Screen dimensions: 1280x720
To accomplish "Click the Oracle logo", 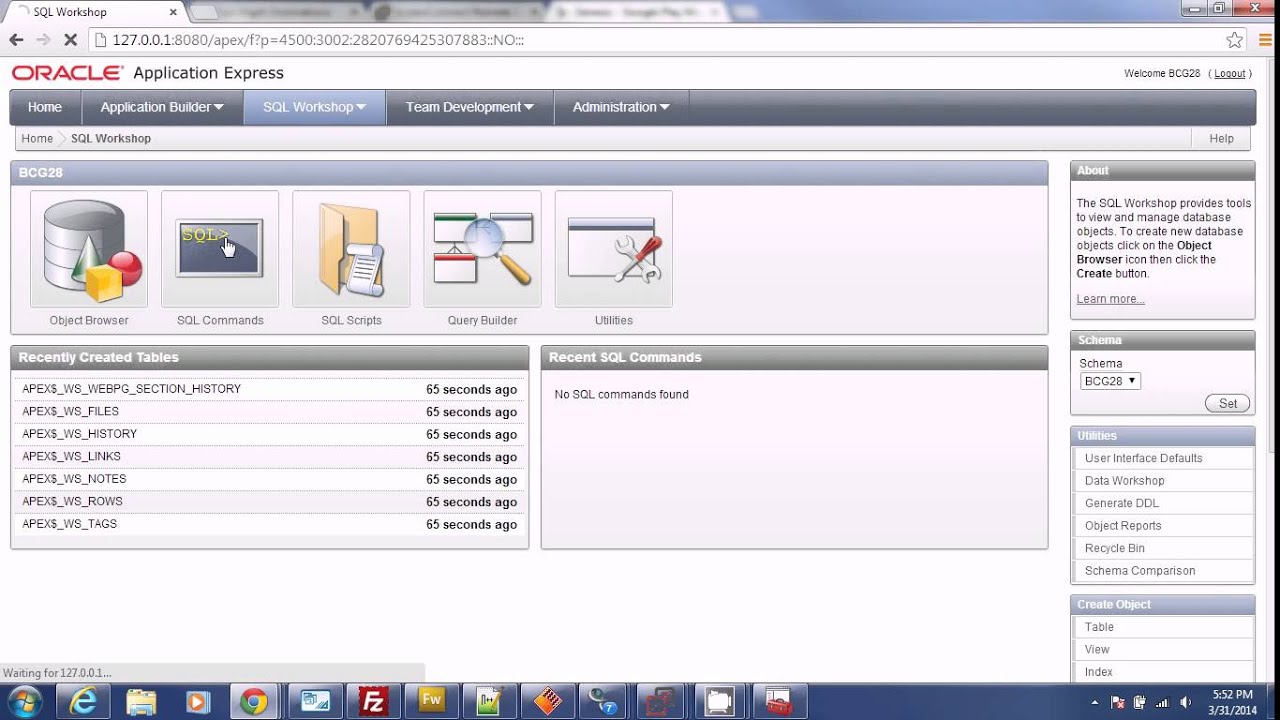I will (x=67, y=73).
